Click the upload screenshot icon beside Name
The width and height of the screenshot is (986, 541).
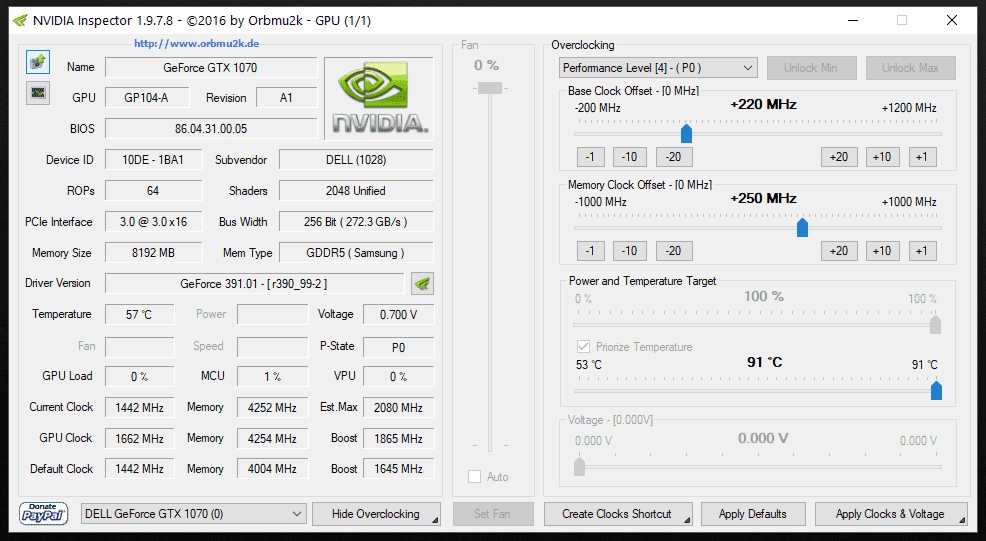tap(38, 62)
